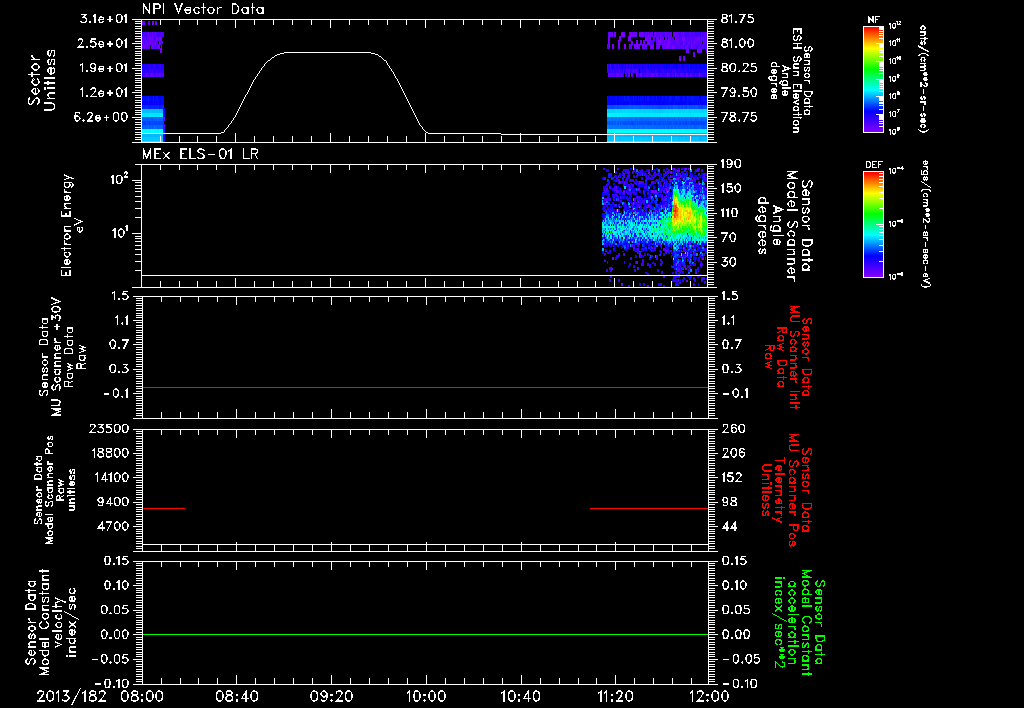Click the 2.5e+01 sector tick label
Image resolution: width=1024 pixels, height=708 pixels.
104,43
